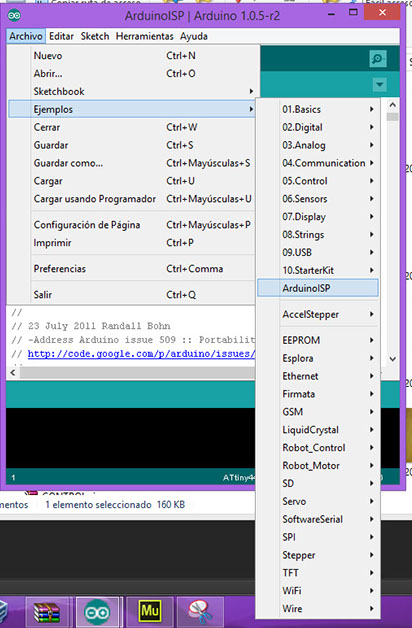Select Cerrar in the menu

[x=131, y=127]
